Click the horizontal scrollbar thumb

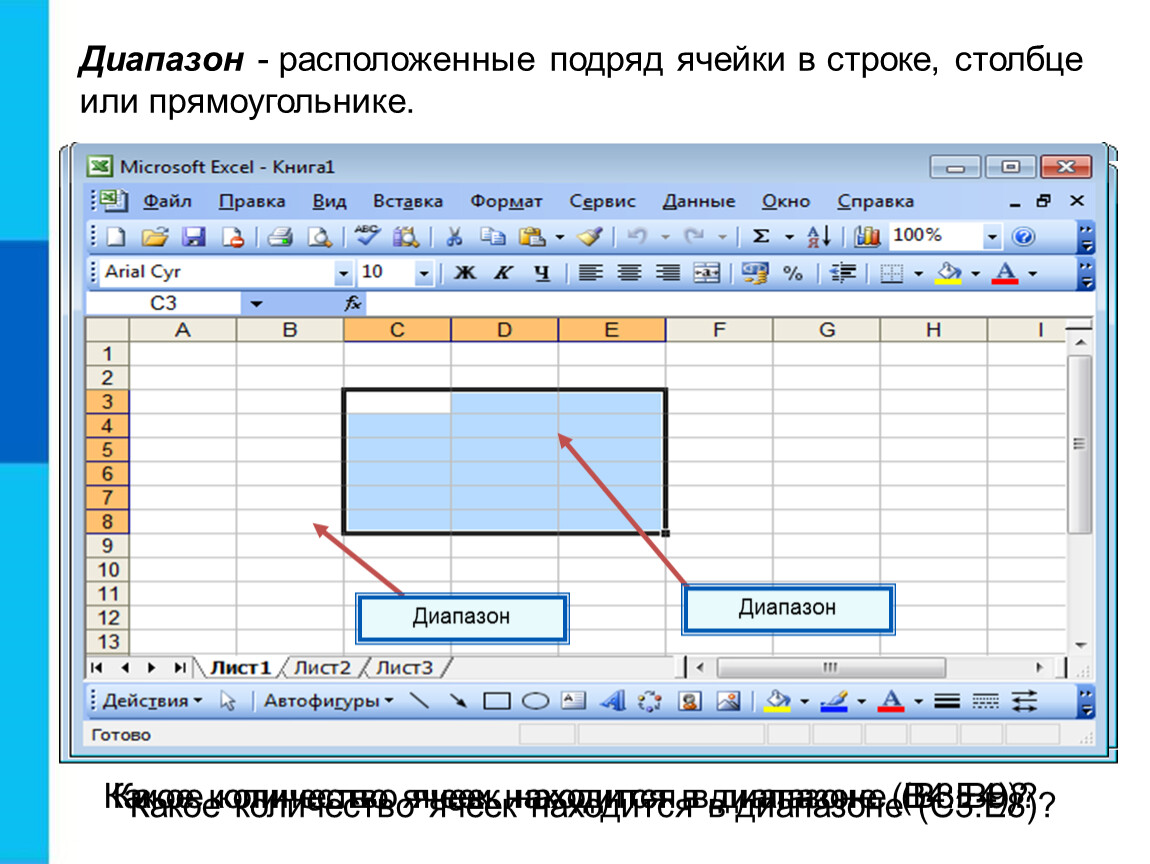pos(831,667)
